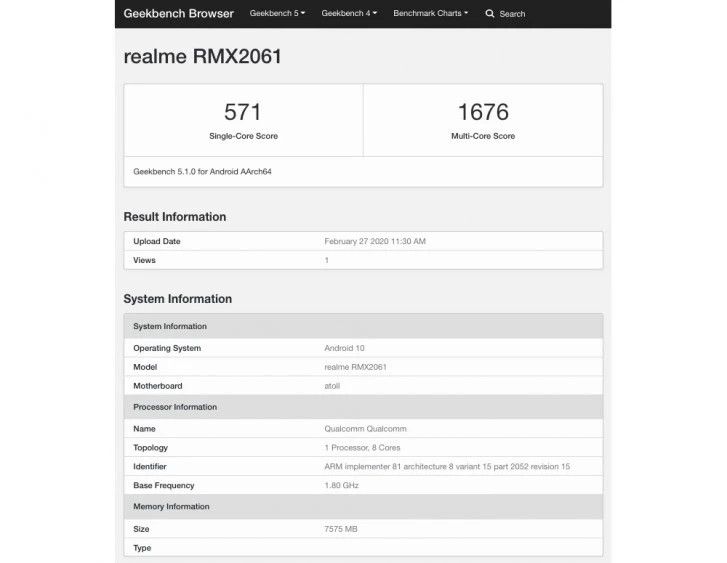This screenshot has width=727, height=563.
Task: Select the 1 Processor, 8 Cores value
Action: pyautogui.click(x=362, y=448)
